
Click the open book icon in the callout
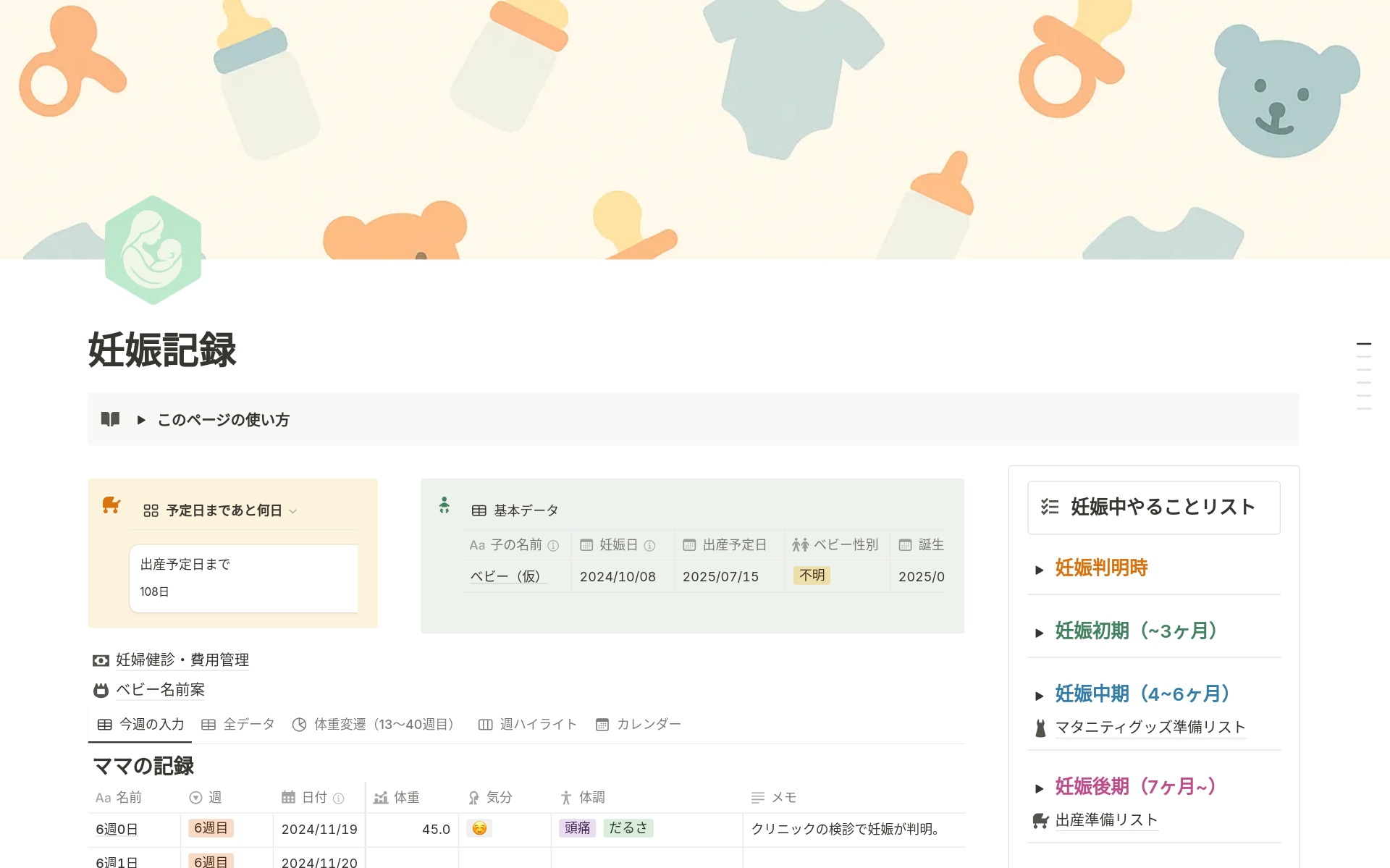(x=110, y=419)
